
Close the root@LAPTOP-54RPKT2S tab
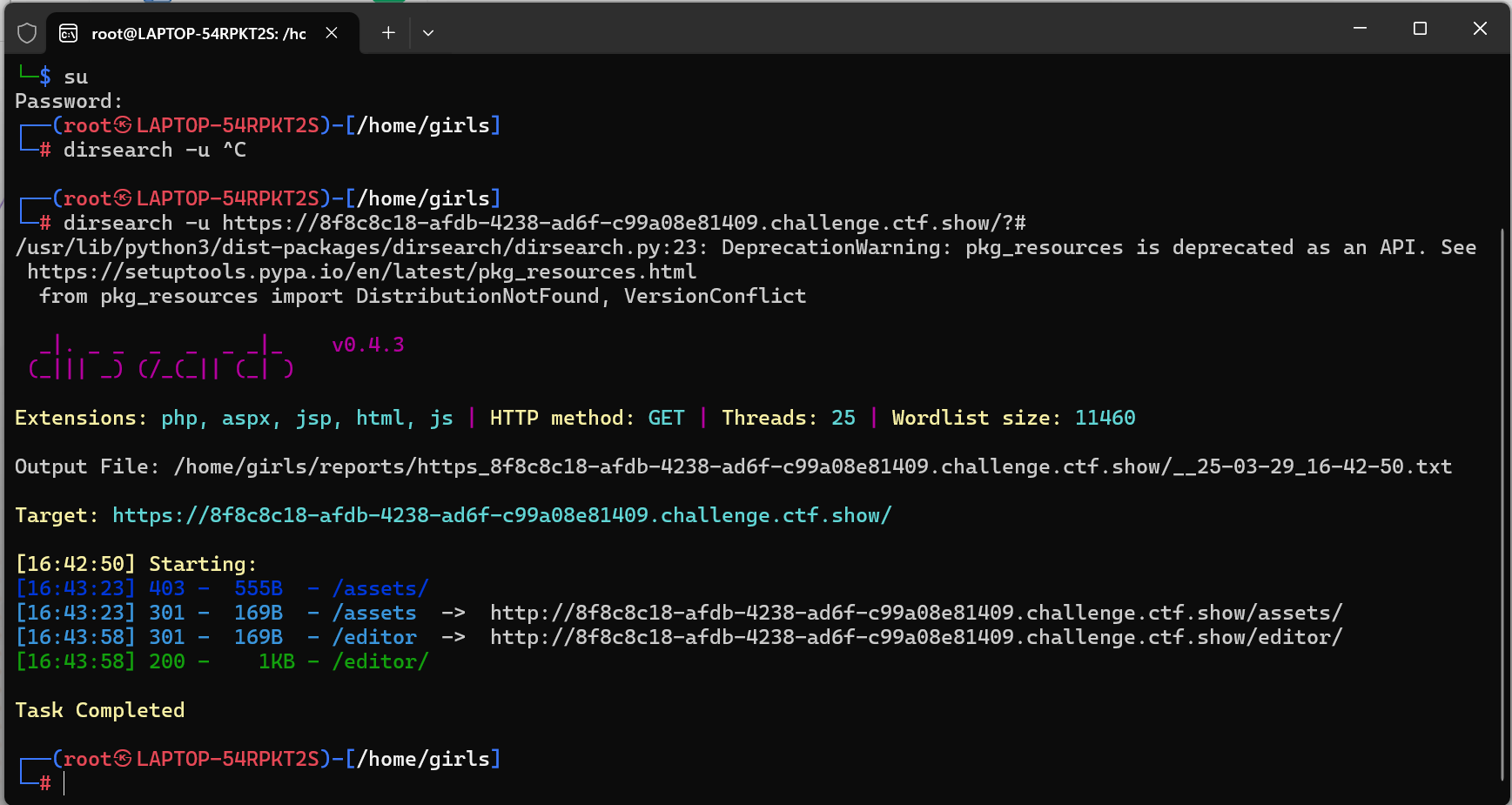tap(332, 33)
